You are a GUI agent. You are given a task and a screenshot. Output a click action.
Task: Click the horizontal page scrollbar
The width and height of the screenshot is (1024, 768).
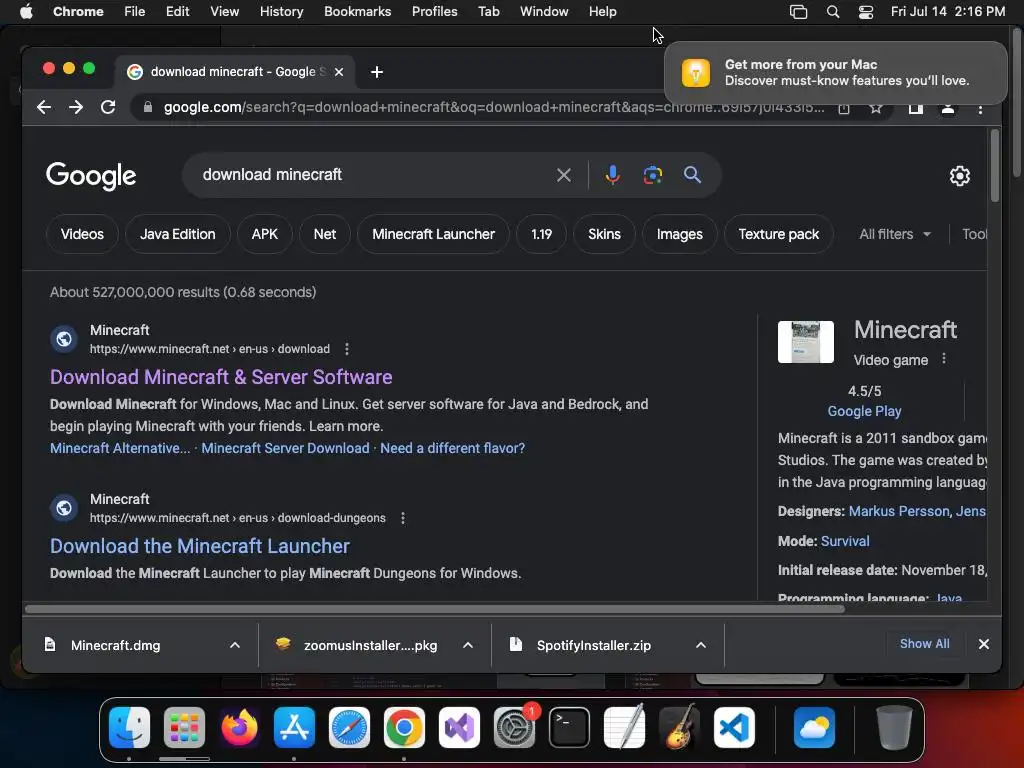434,609
